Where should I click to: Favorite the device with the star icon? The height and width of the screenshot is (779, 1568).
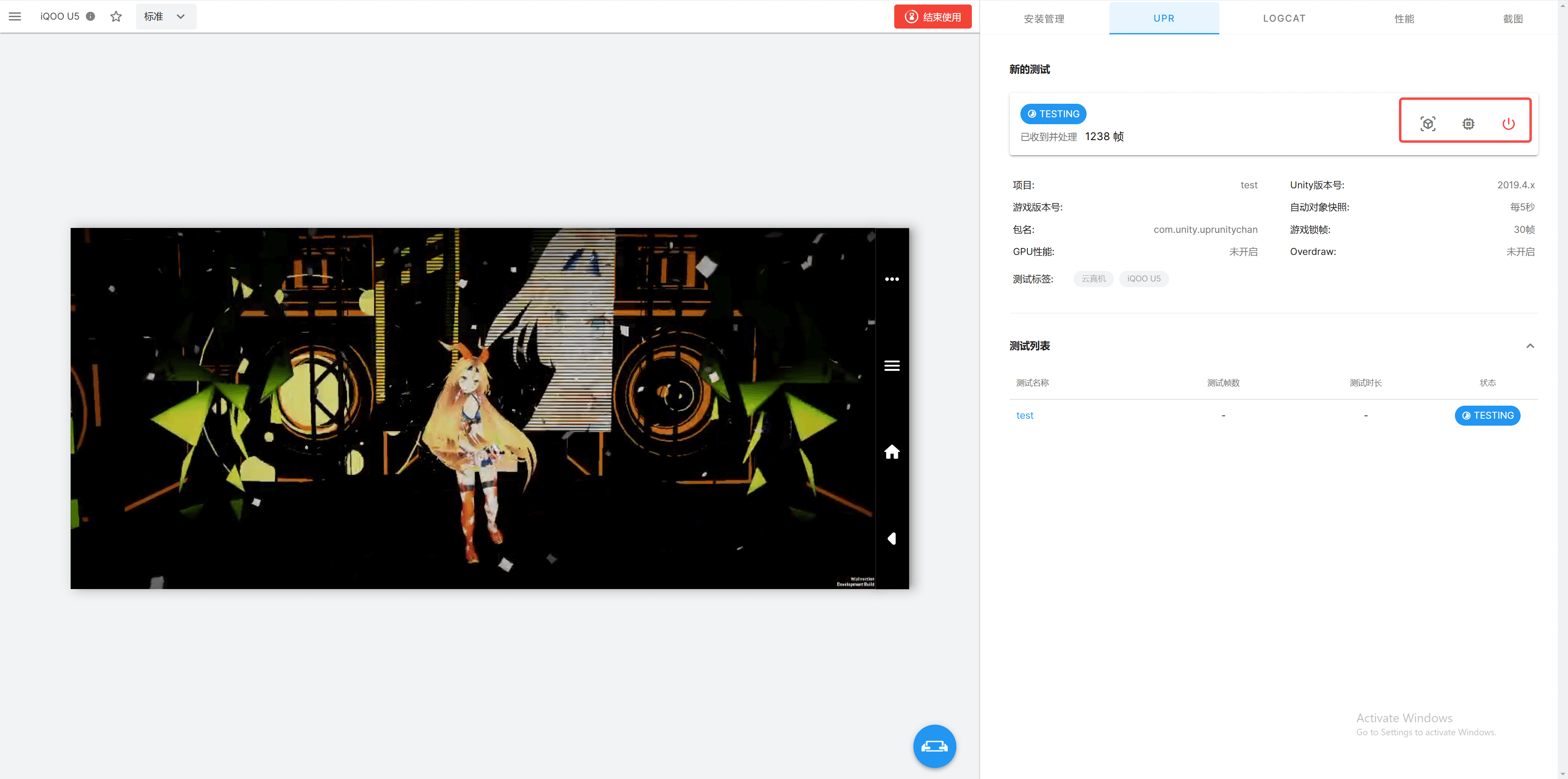[116, 16]
